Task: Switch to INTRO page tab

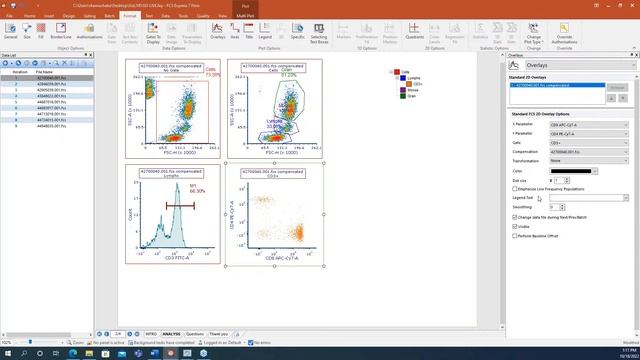Action: click(x=151, y=334)
